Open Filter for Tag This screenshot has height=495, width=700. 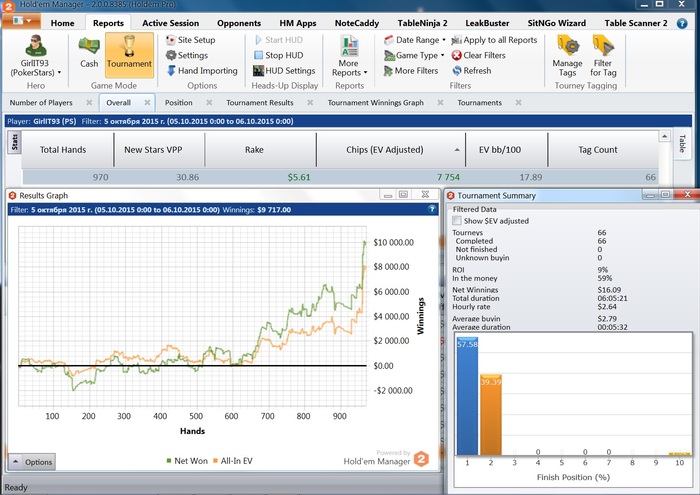tap(603, 56)
